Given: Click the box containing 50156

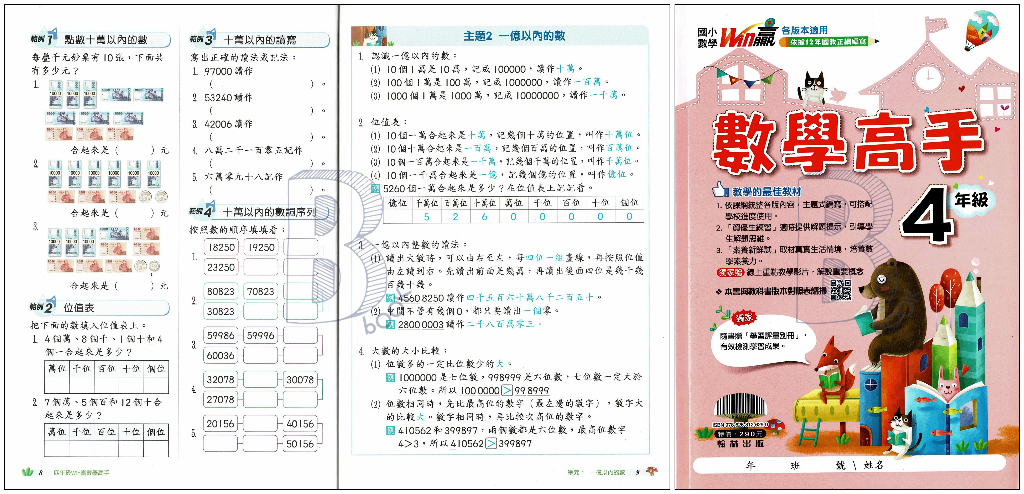Looking at the screenshot, I should [301, 443].
